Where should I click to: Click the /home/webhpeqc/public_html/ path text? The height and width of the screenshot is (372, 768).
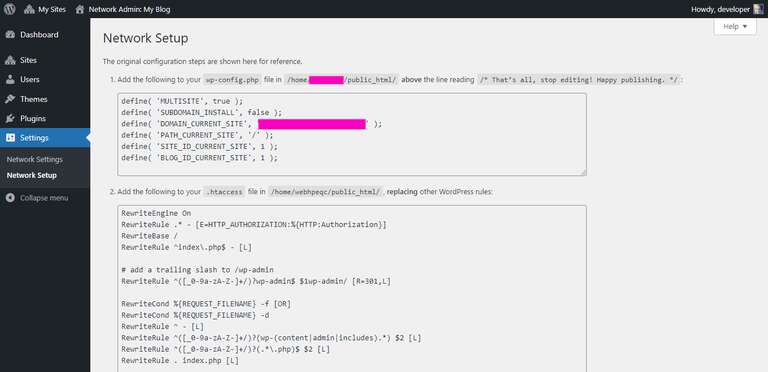(325, 192)
